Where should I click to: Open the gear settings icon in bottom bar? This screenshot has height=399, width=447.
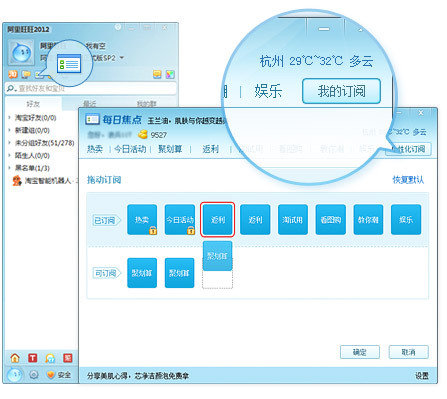(34, 375)
